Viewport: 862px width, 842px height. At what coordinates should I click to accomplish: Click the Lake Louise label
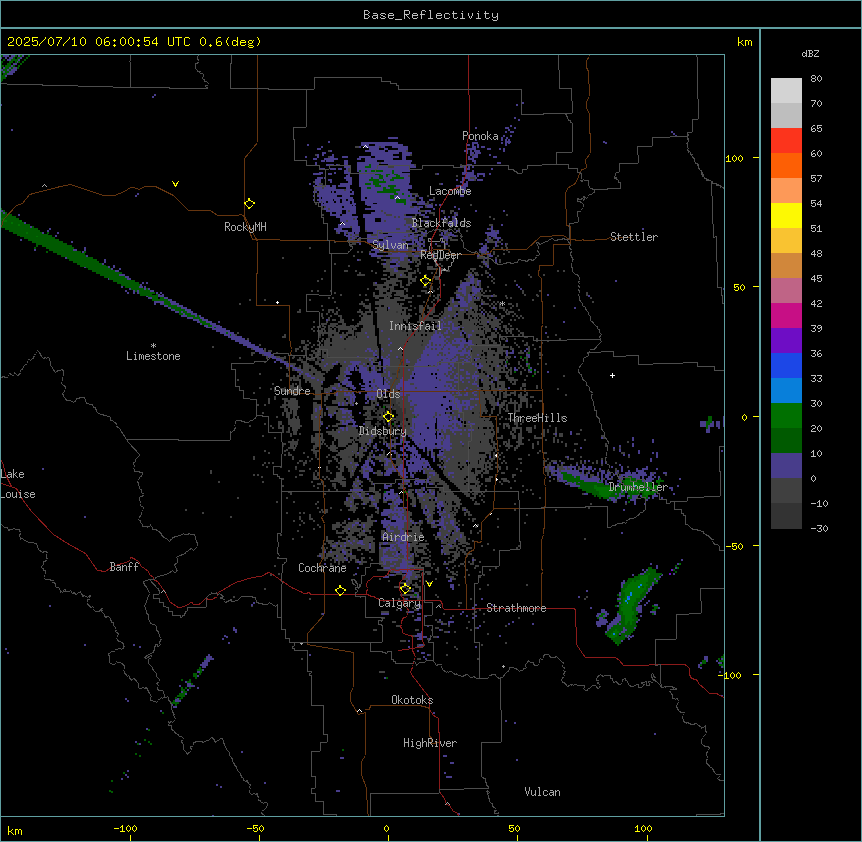18,484
